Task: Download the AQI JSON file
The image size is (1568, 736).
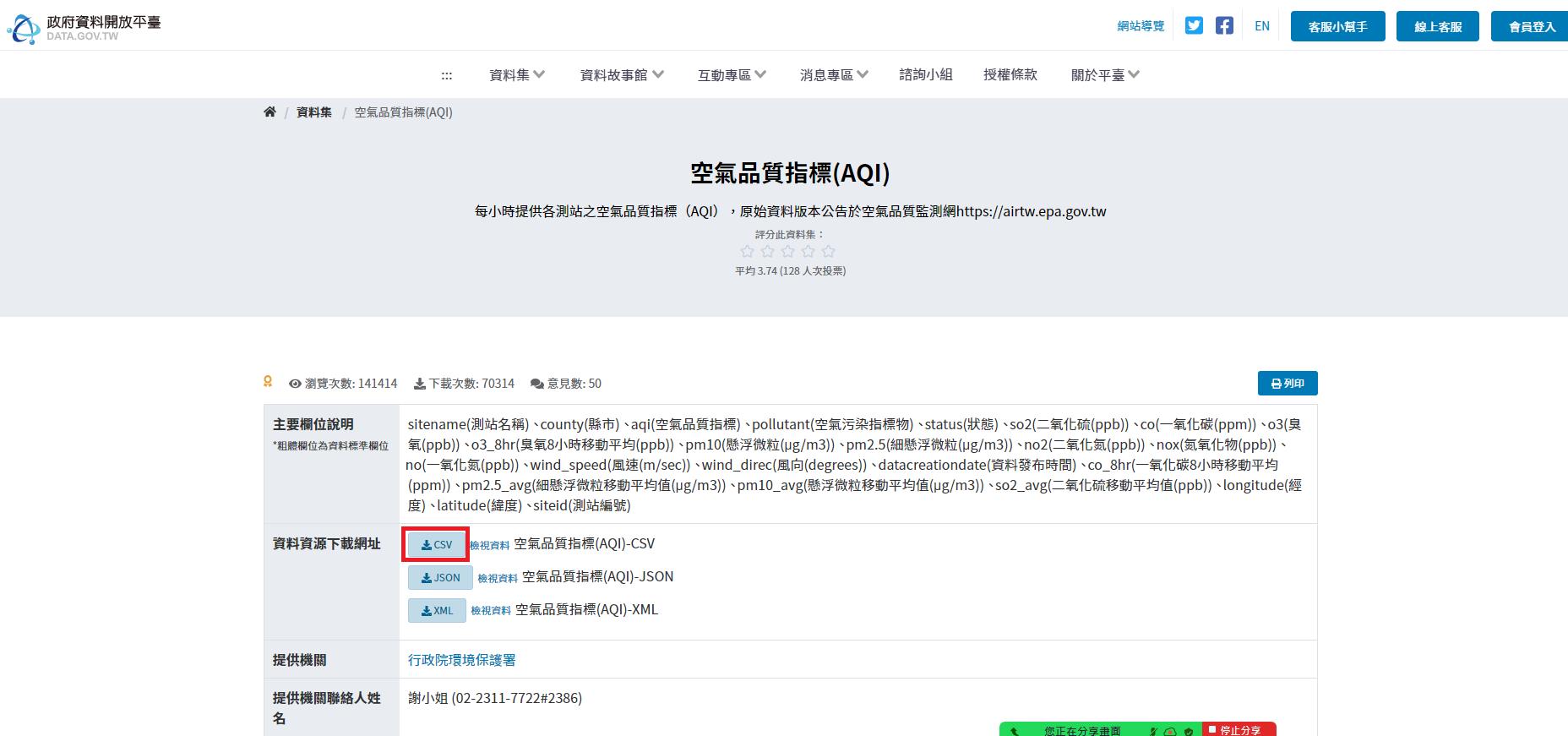Action: pyautogui.click(x=440, y=577)
